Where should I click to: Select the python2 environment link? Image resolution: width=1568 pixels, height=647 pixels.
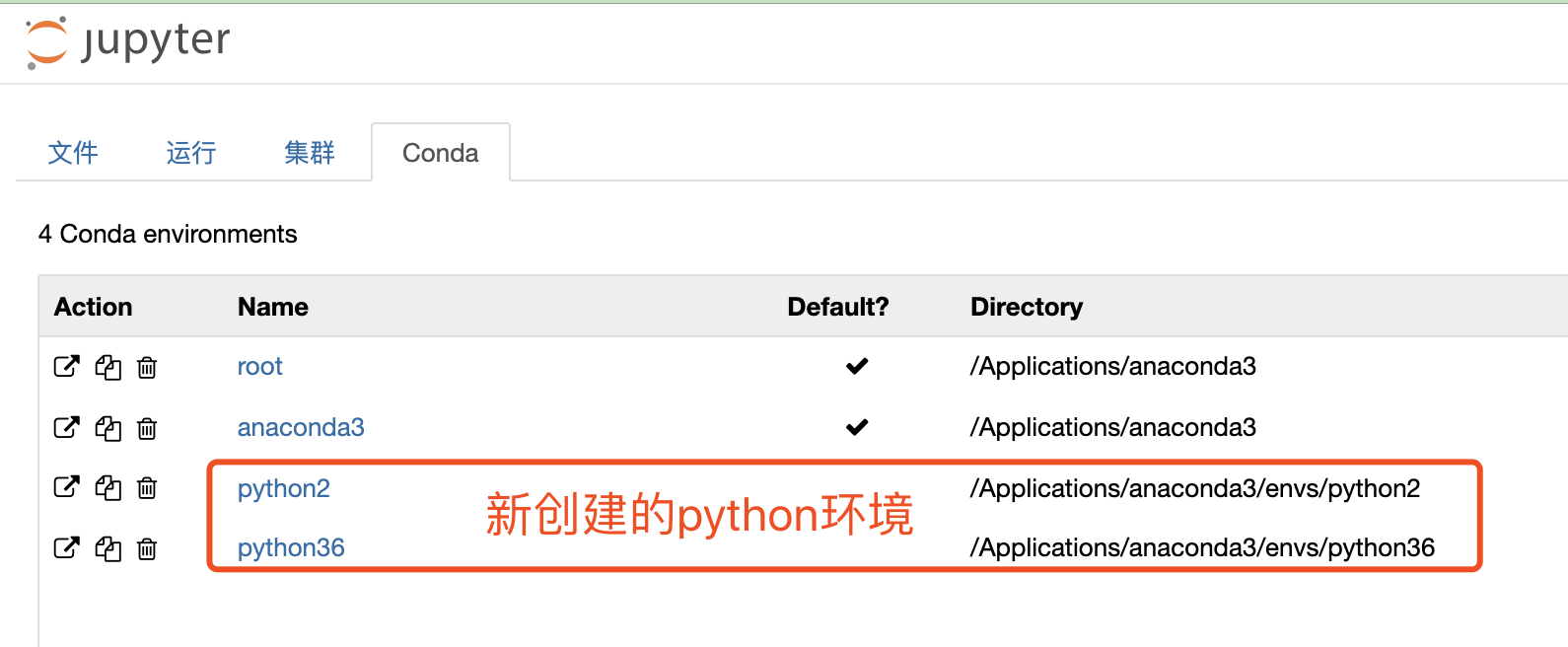pyautogui.click(x=283, y=488)
